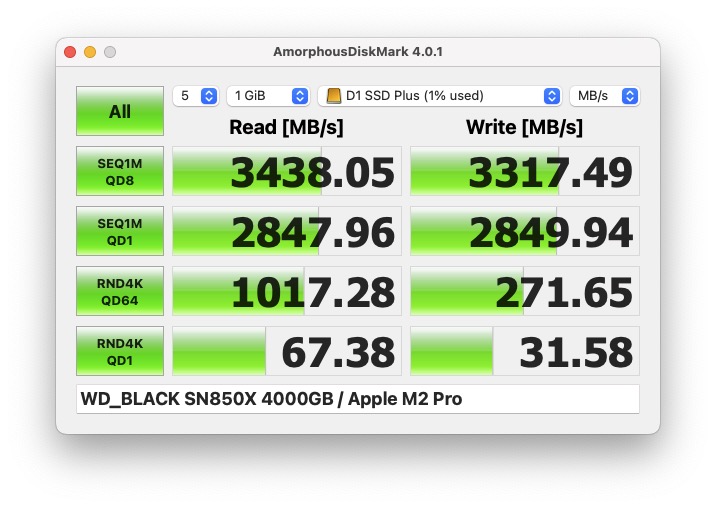Click the RND4K QD64 write result 271.65

coord(525,291)
